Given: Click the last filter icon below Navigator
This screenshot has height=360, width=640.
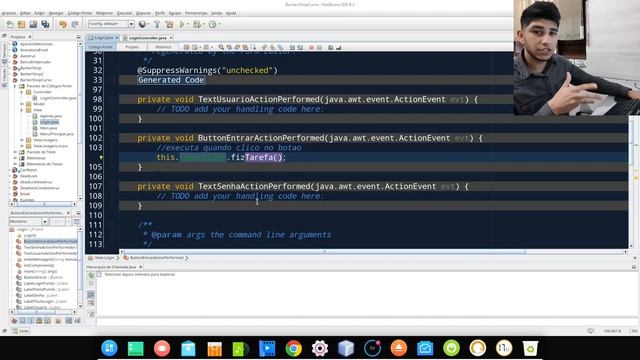Looking at the screenshot, I should coord(77,321).
